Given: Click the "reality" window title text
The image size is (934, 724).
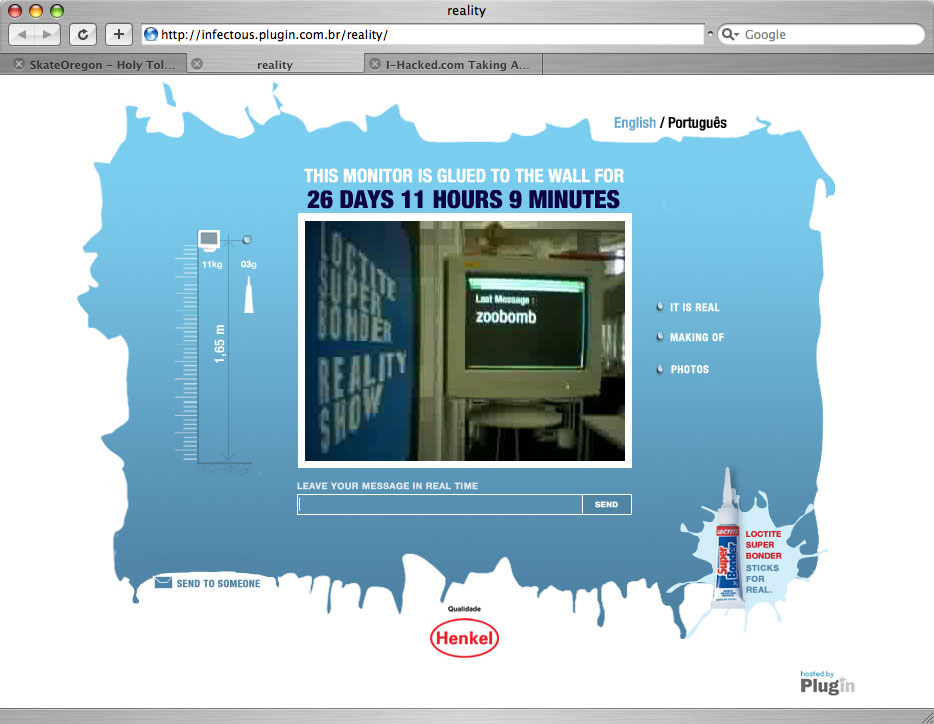Looking at the screenshot, I should [x=466, y=10].
